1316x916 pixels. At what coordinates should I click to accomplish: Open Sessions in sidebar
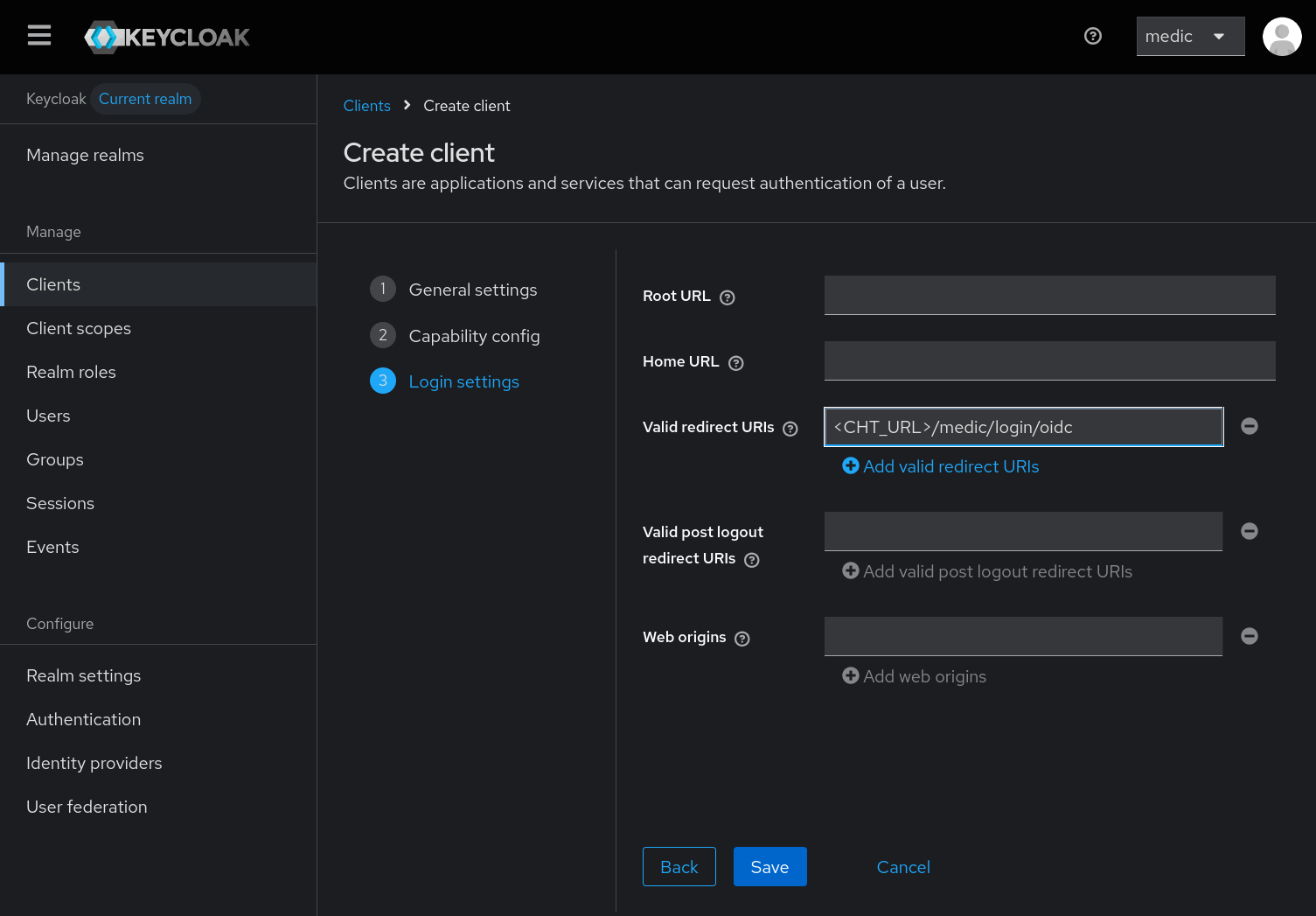coord(158,503)
